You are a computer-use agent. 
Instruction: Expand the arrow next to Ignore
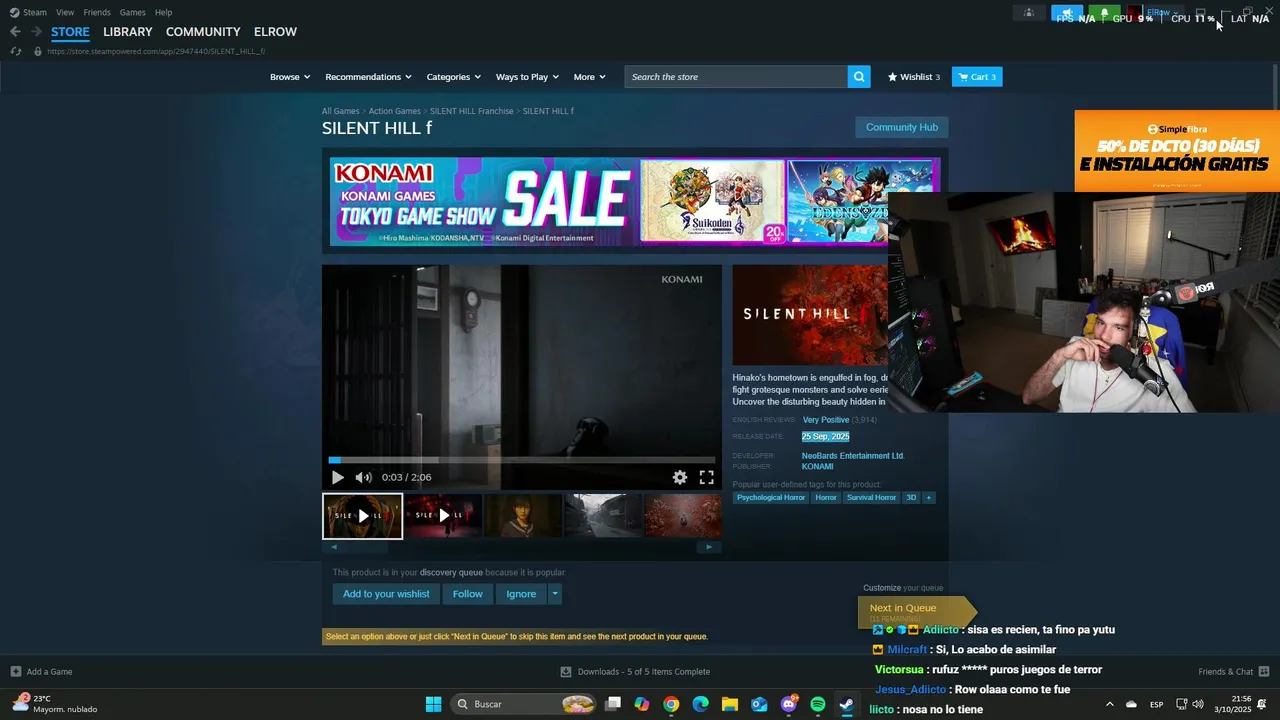click(x=555, y=594)
